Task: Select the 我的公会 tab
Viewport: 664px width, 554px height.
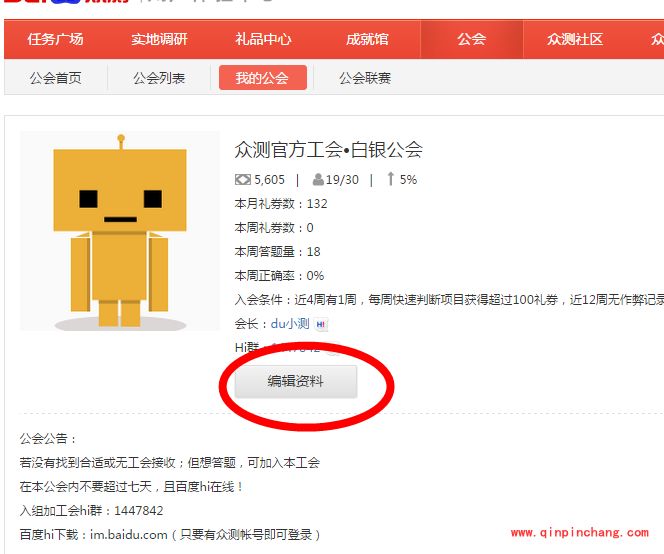Action: pyautogui.click(x=262, y=78)
